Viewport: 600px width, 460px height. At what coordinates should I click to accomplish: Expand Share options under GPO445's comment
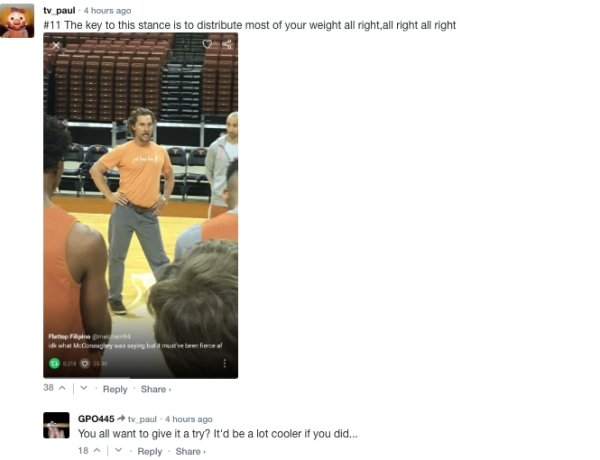click(191, 452)
